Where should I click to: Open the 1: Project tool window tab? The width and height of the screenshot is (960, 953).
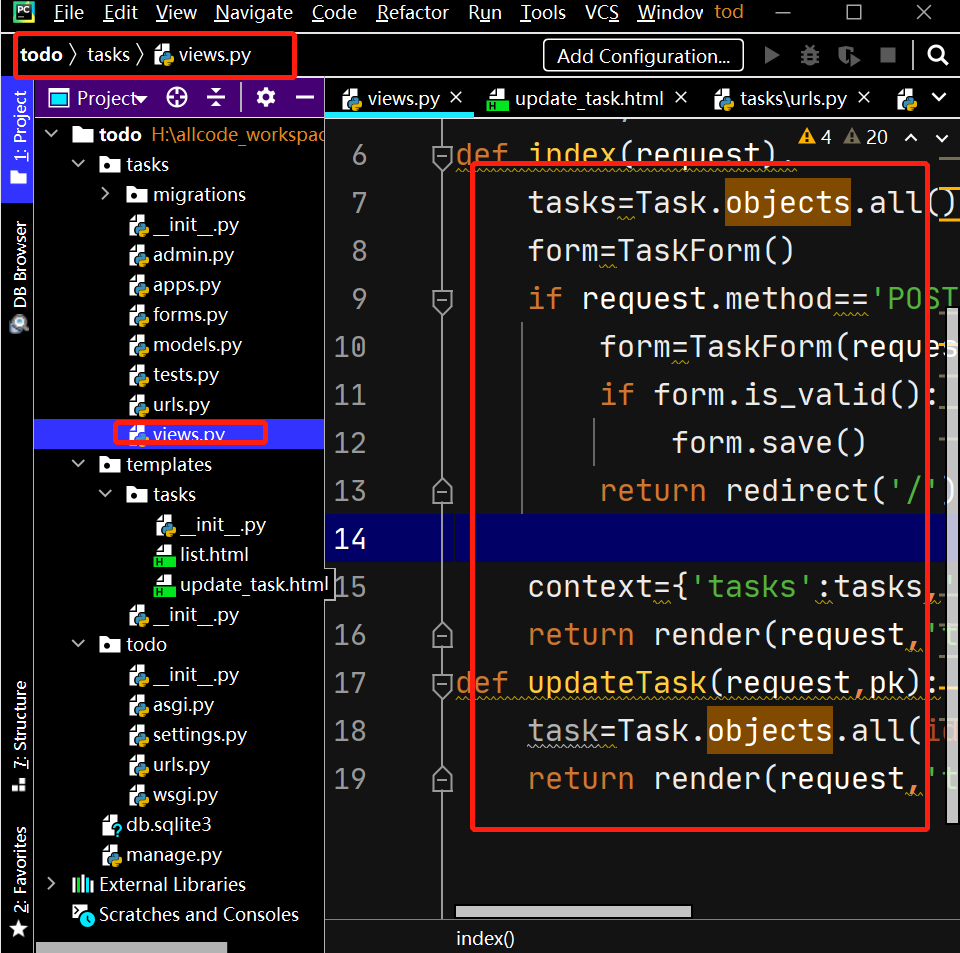[x=18, y=138]
